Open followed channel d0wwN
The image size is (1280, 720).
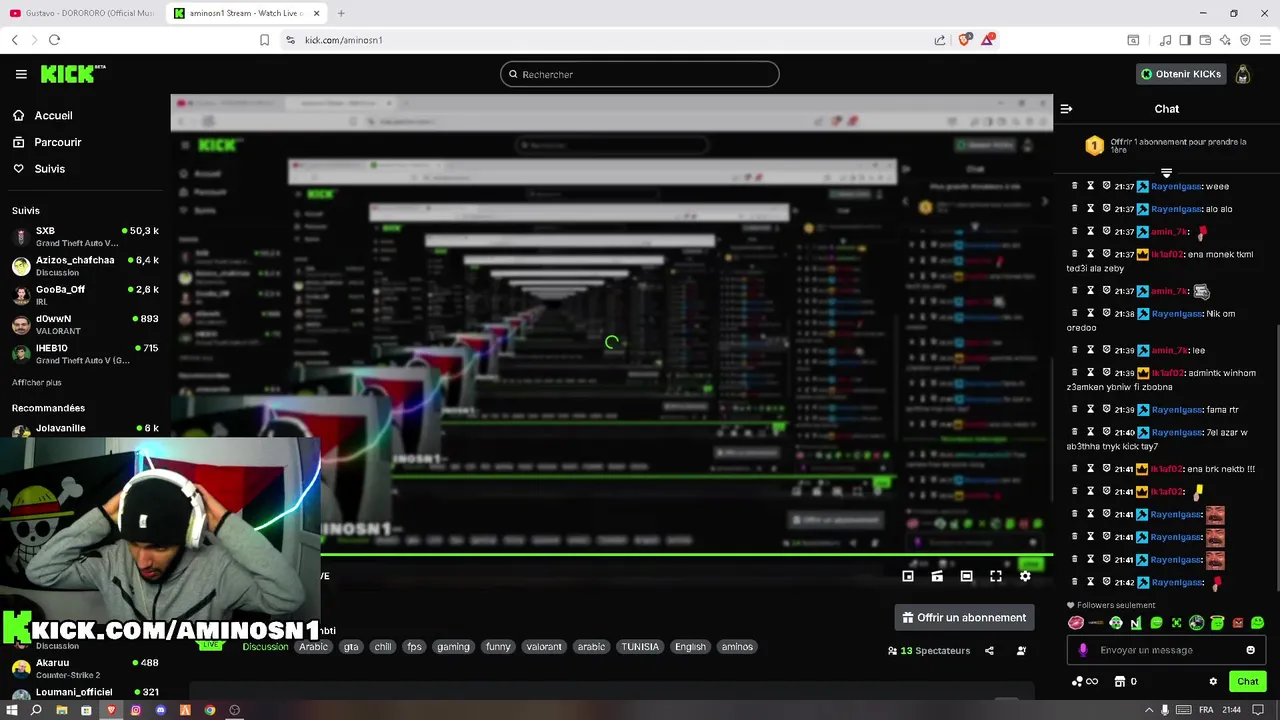tap(85, 324)
